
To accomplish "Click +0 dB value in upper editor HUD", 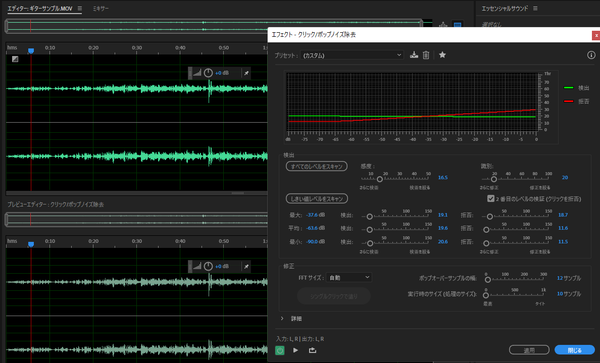I will point(222,73).
